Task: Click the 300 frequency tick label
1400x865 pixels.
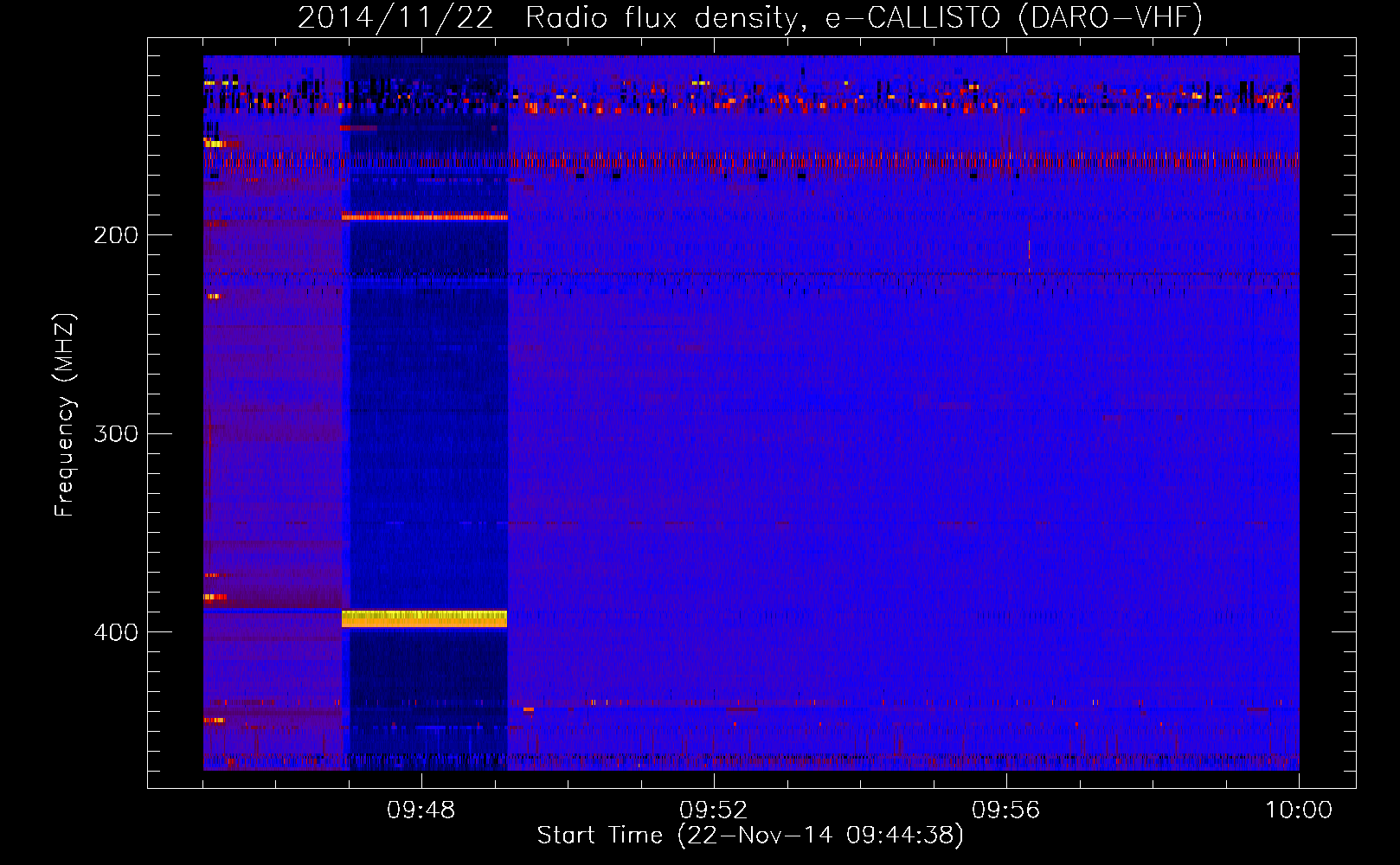Action: point(116,433)
